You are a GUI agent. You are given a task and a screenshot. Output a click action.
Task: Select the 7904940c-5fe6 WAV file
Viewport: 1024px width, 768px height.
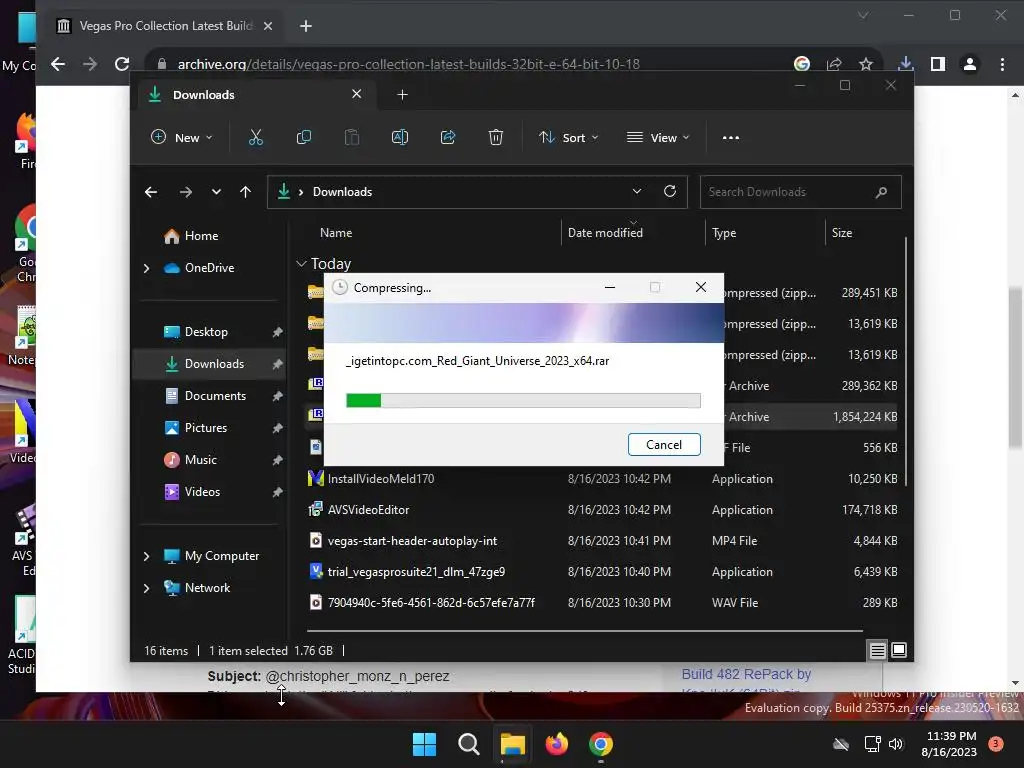pos(431,603)
